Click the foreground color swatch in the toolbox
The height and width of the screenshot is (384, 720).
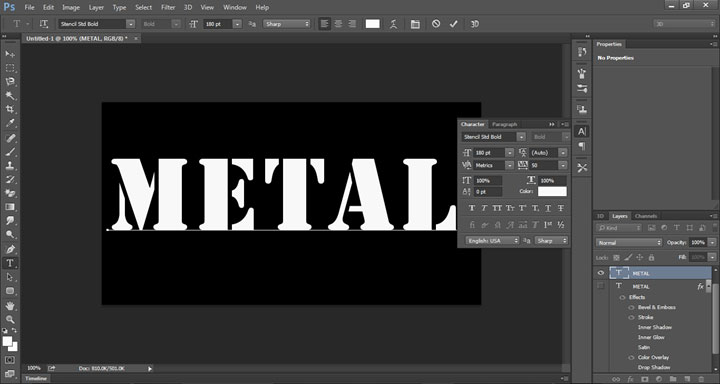(7, 341)
